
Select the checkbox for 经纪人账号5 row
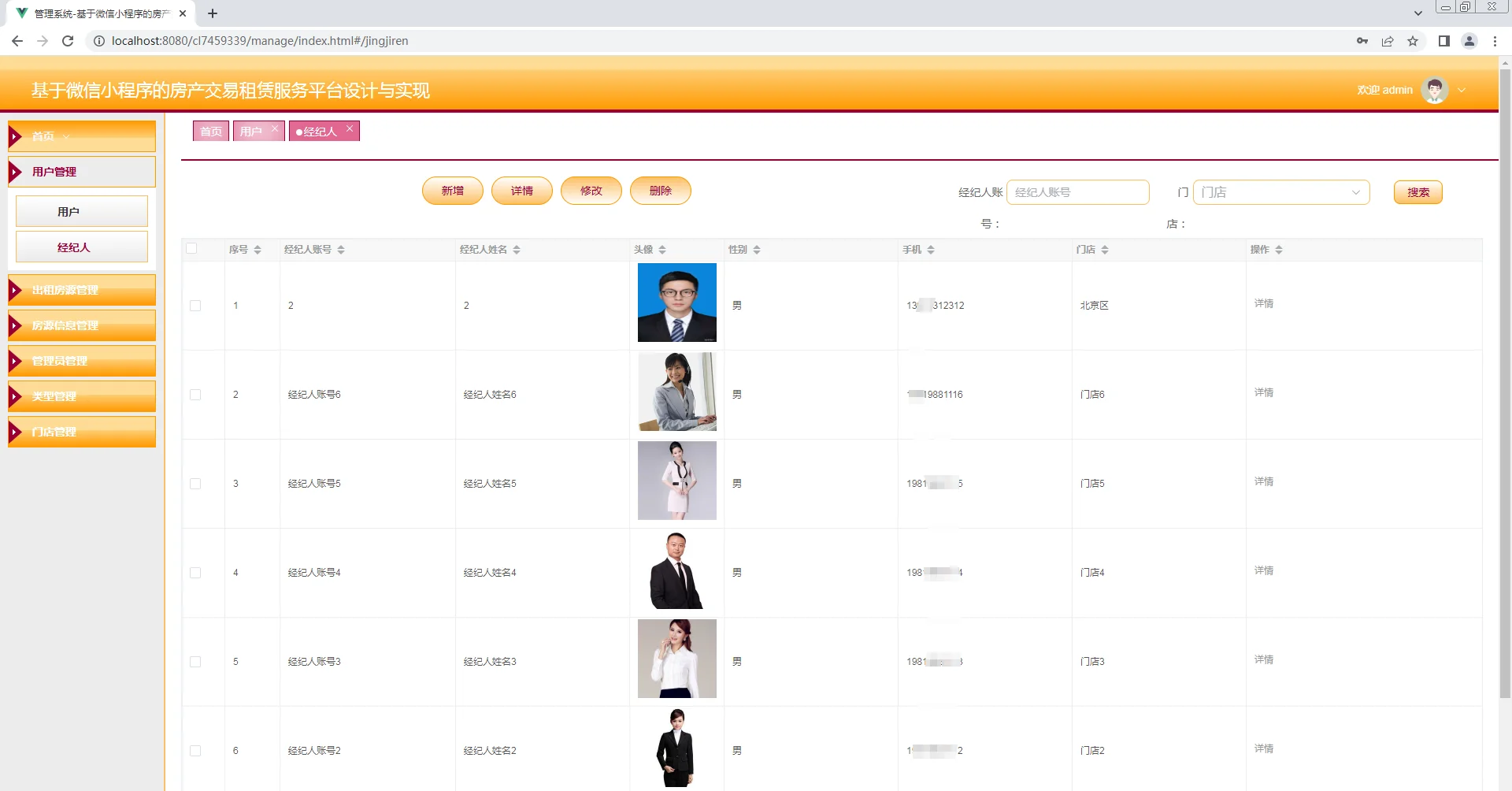(195, 484)
